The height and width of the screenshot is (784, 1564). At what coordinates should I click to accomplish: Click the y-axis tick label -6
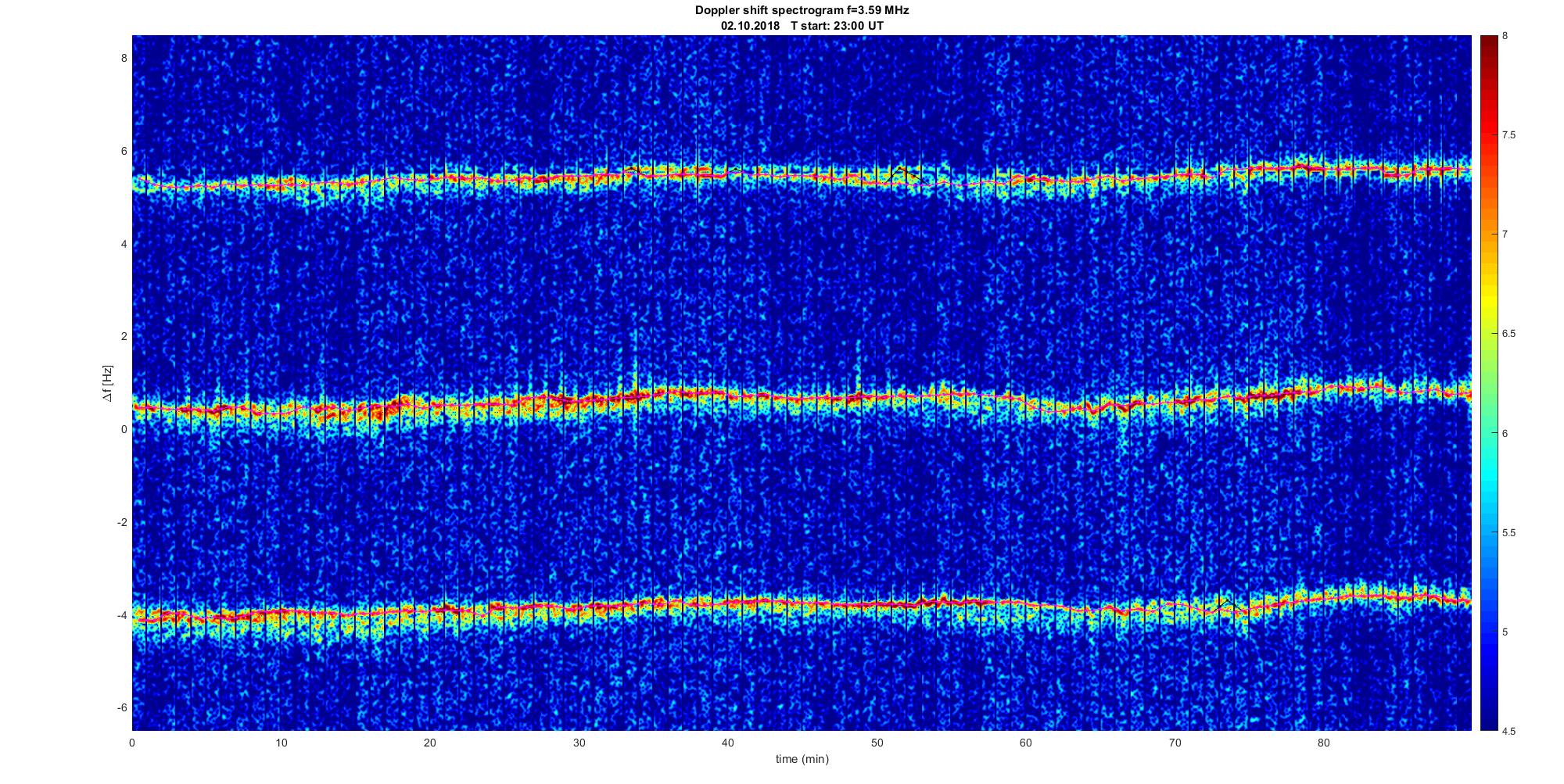(x=121, y=707)
